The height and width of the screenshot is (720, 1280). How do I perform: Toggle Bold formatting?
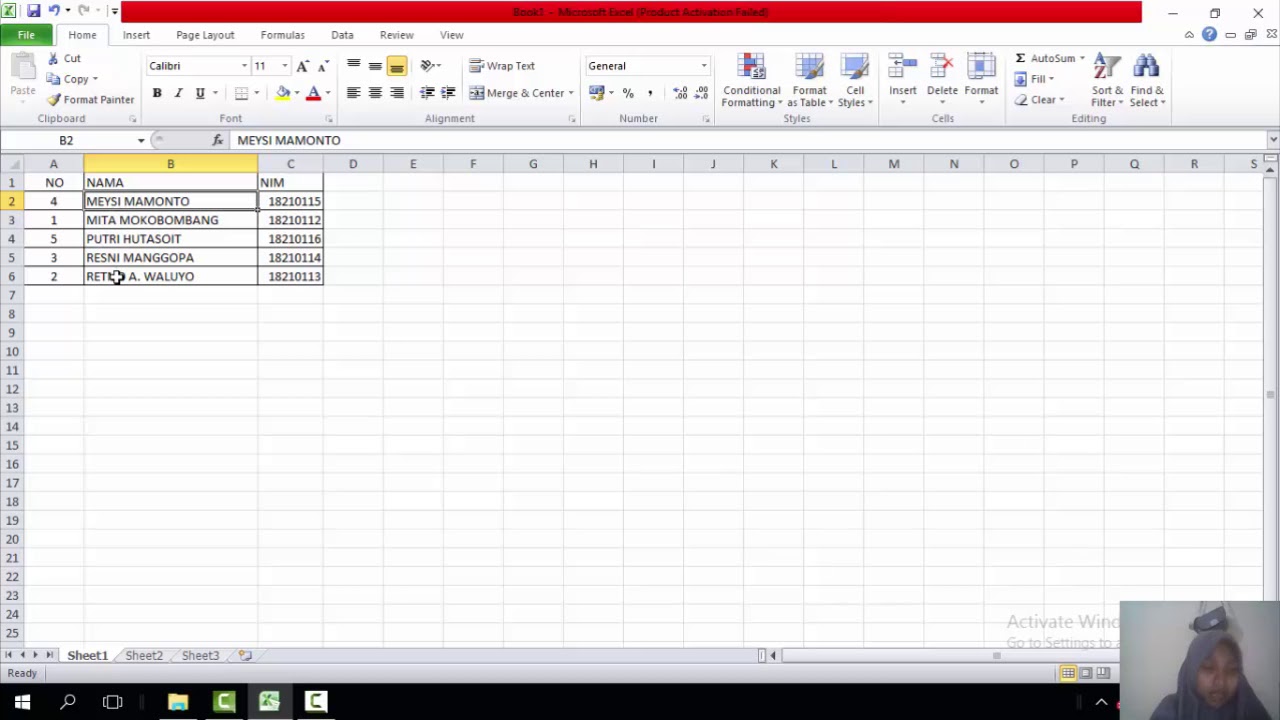pos(157,93)
